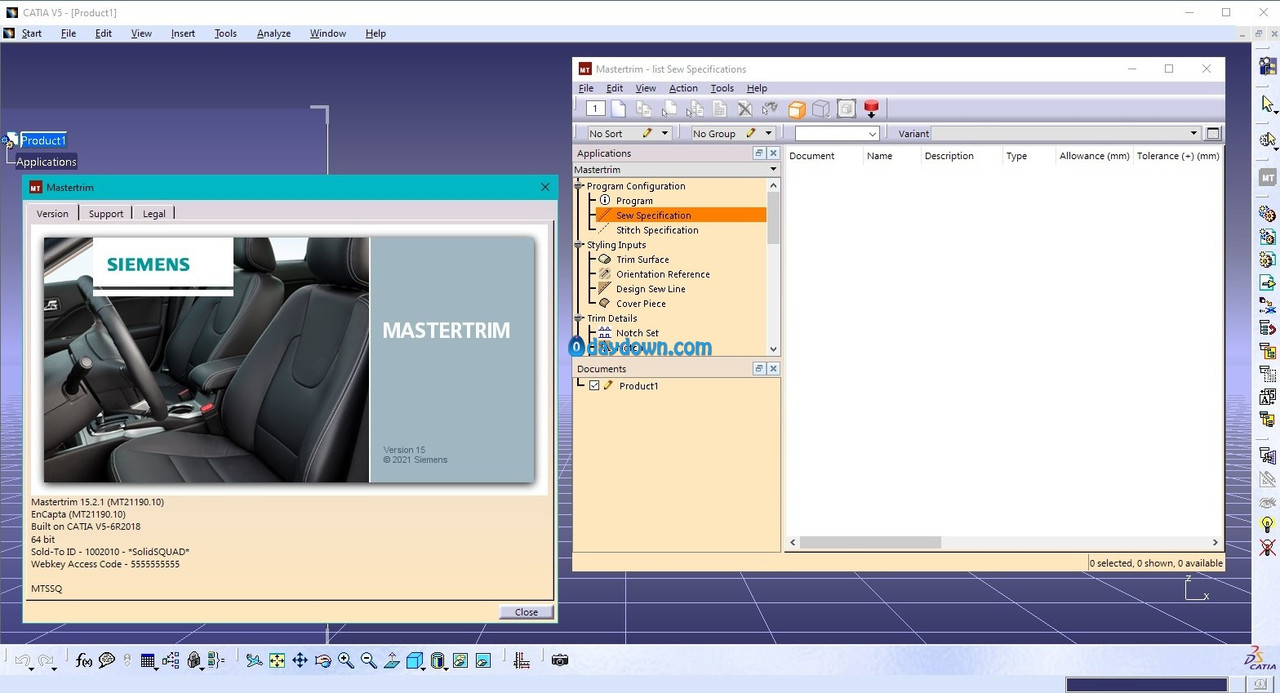Click the Close button in Mastertrim dialog

(x=526, y=612)
